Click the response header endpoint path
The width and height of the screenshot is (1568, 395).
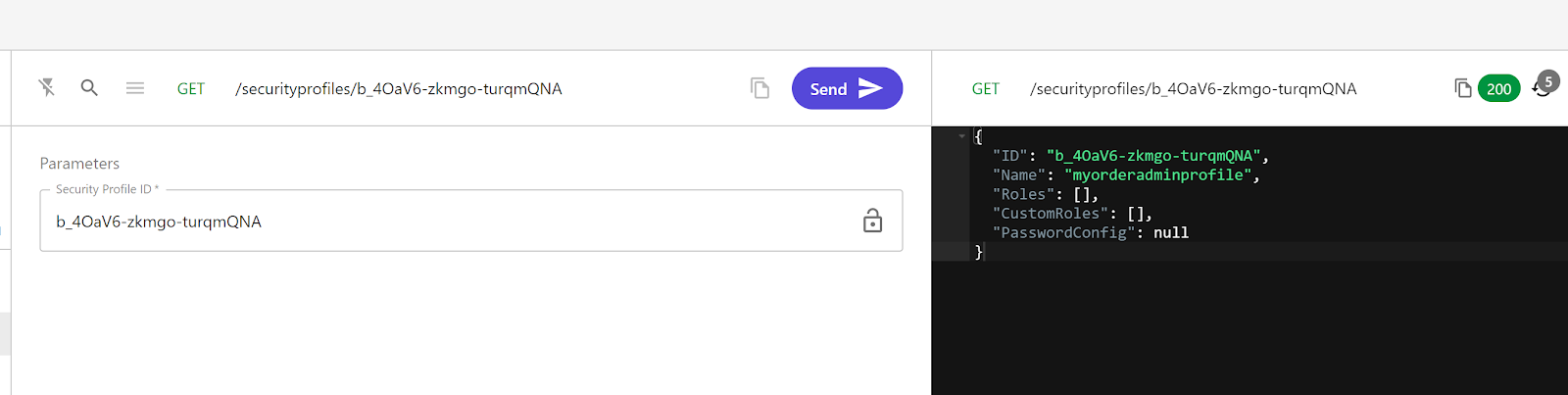click(x=1194, y=89)
